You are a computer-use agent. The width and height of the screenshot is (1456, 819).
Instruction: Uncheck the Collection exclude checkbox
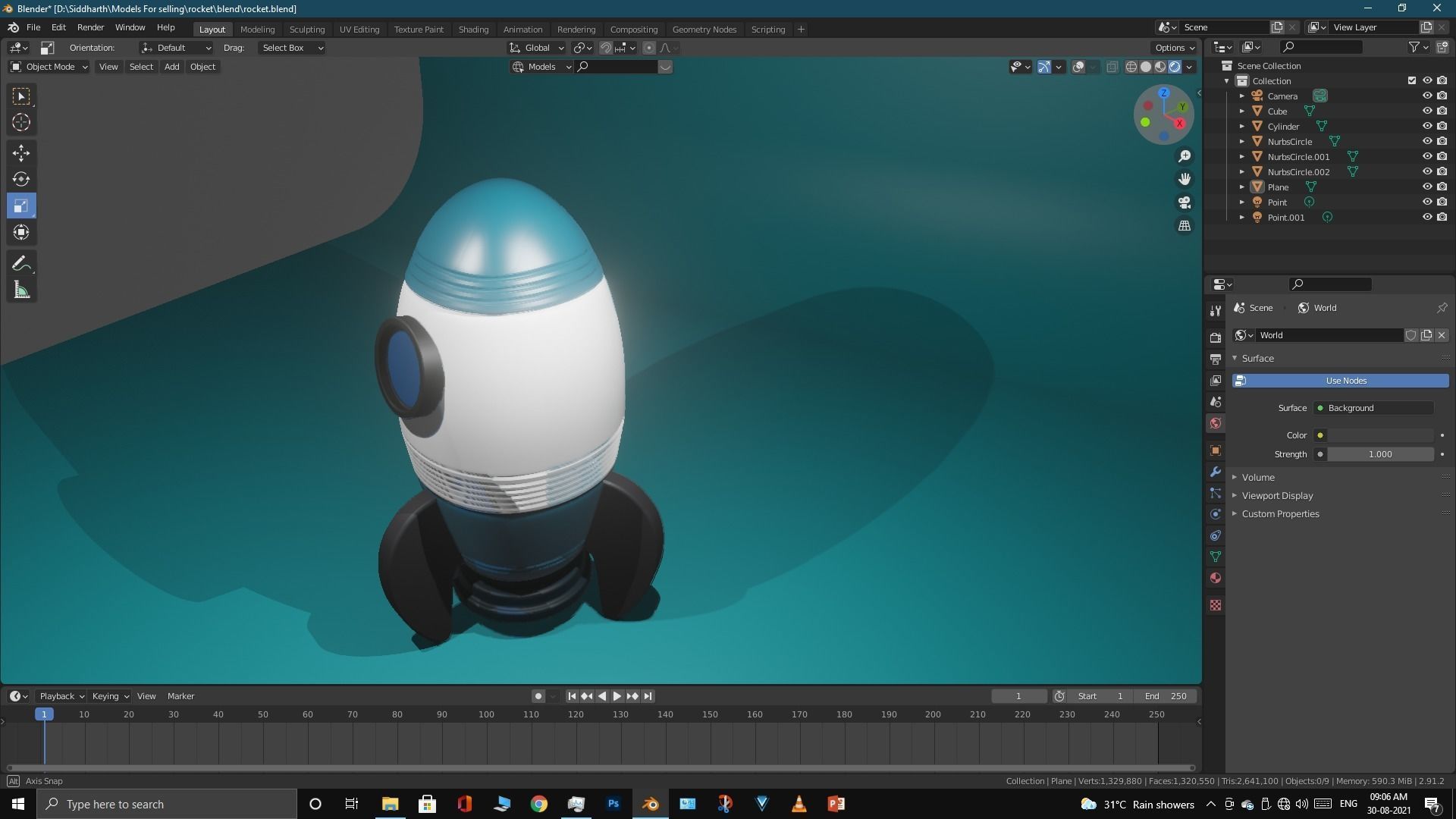click(1411, 80)
